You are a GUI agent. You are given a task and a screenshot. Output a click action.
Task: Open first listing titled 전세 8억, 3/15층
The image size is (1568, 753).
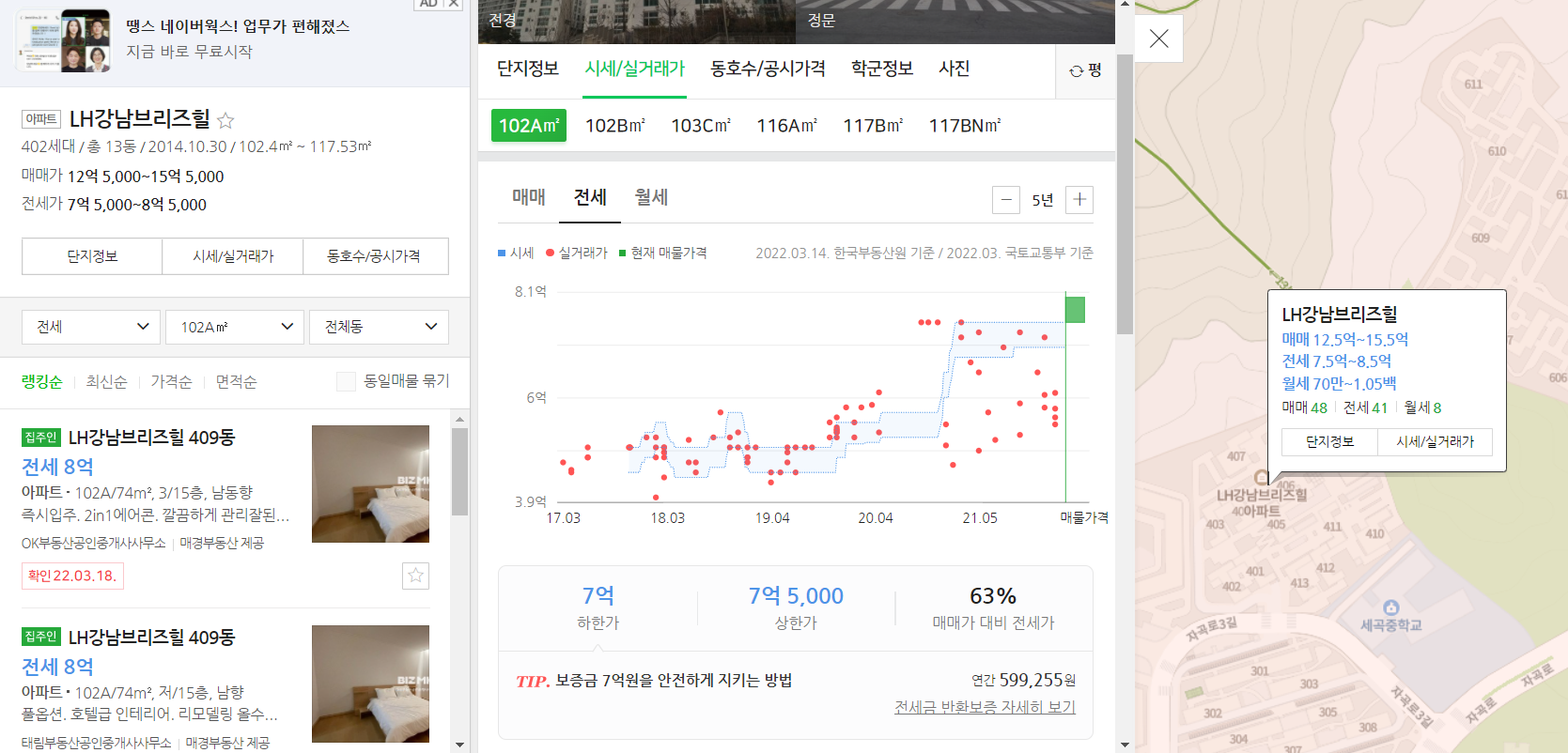pos(57,467)
